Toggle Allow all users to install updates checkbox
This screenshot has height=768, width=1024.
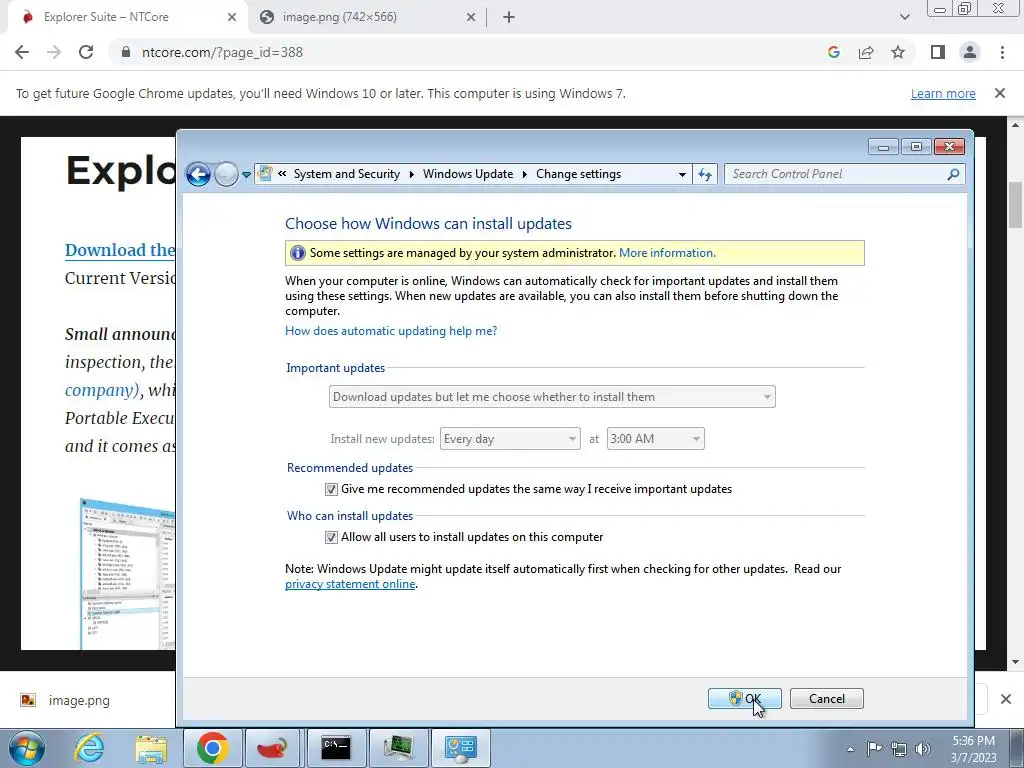[x=331, y=537]
